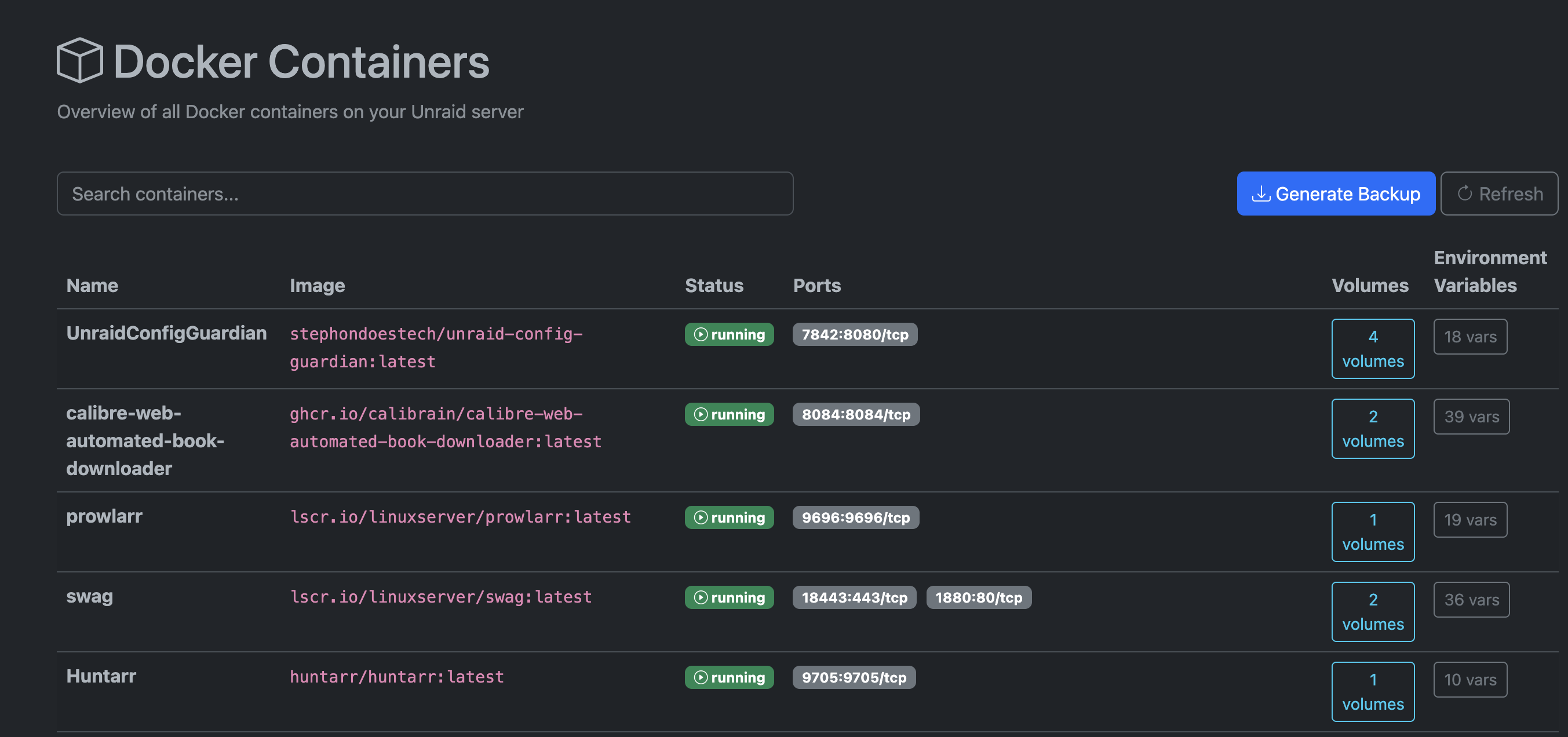Show 19 vars for prowlarr
Viewport: 1568px width, 737px height.
[1470, 520]
